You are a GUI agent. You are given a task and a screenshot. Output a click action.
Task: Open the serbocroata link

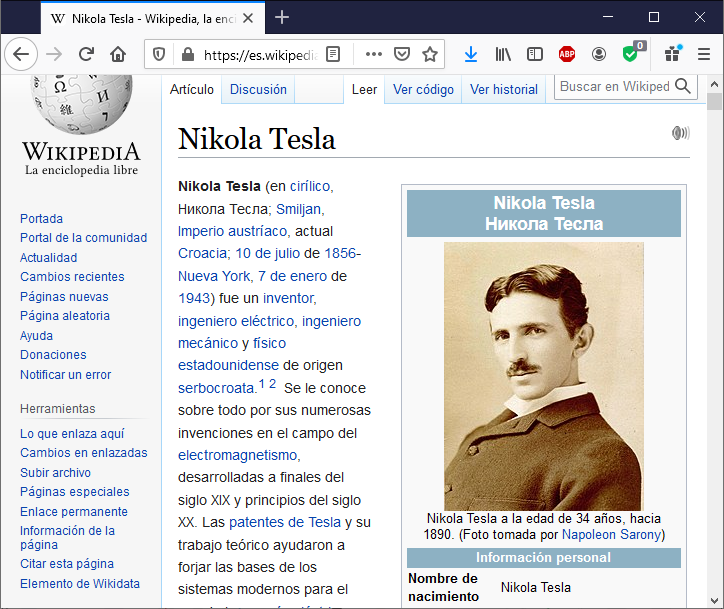coord(216,388)
